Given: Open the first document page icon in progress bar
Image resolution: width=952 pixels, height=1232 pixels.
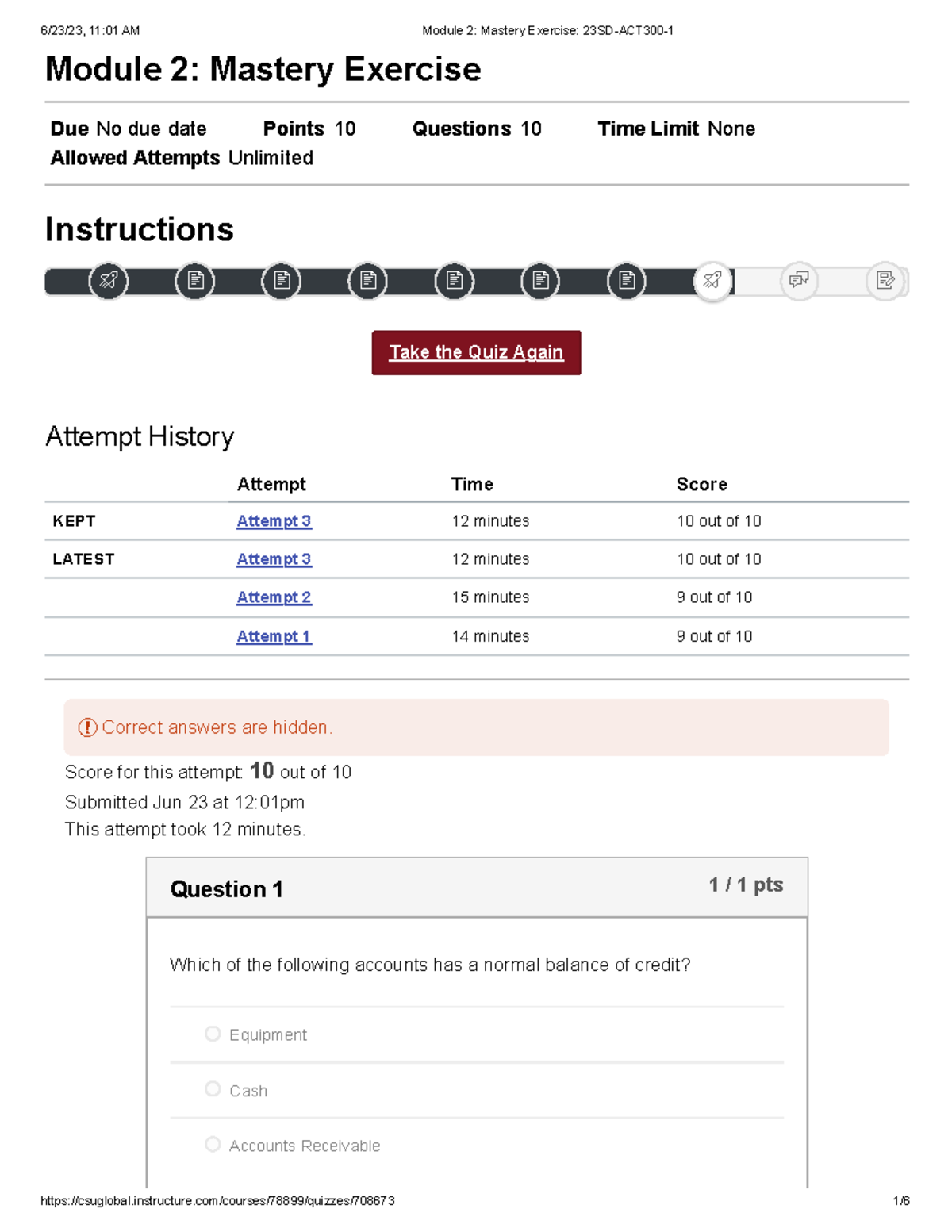Looking at the screenshot, I should point(196,281).
